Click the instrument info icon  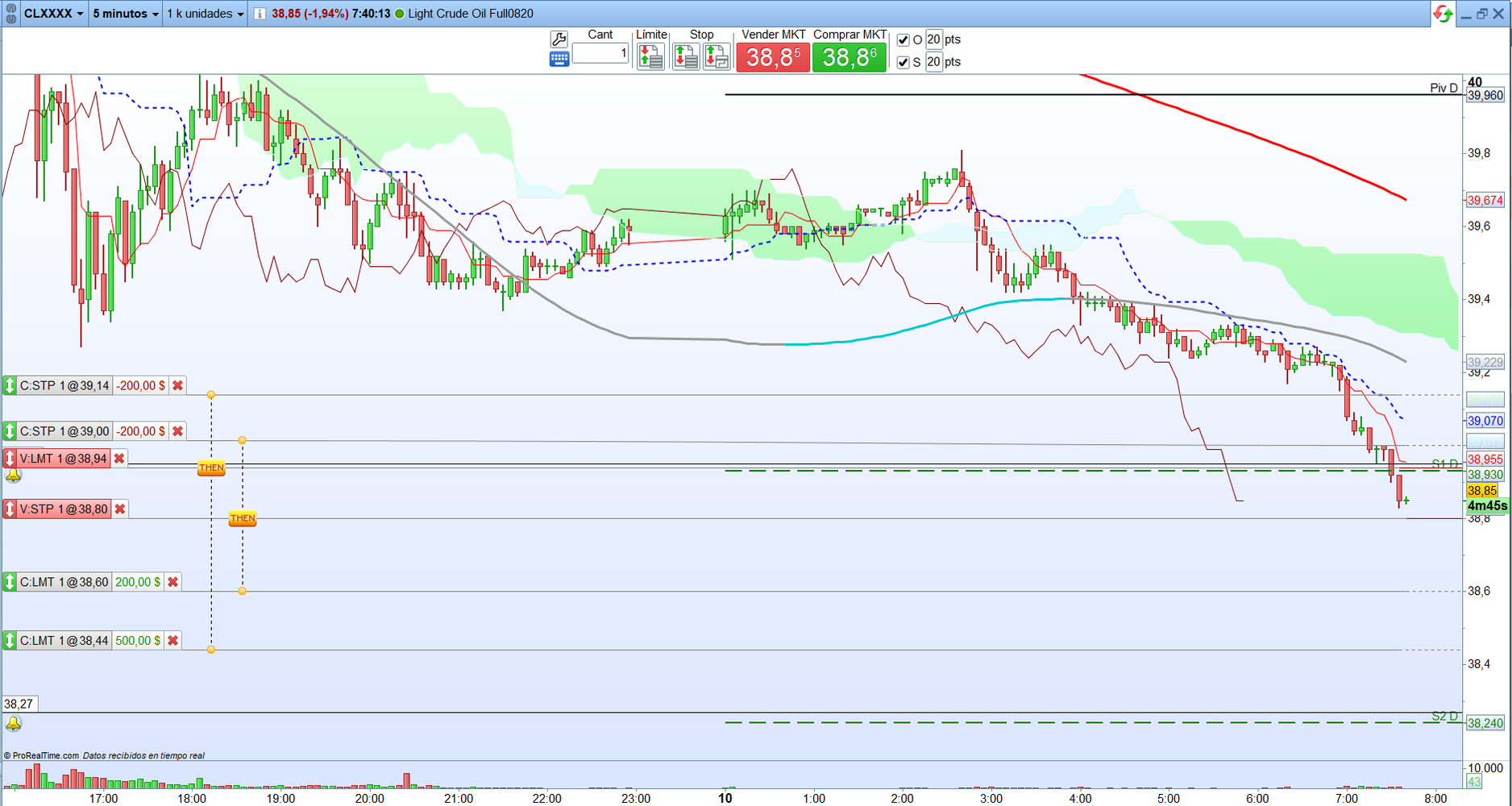[x=260, y=14]
